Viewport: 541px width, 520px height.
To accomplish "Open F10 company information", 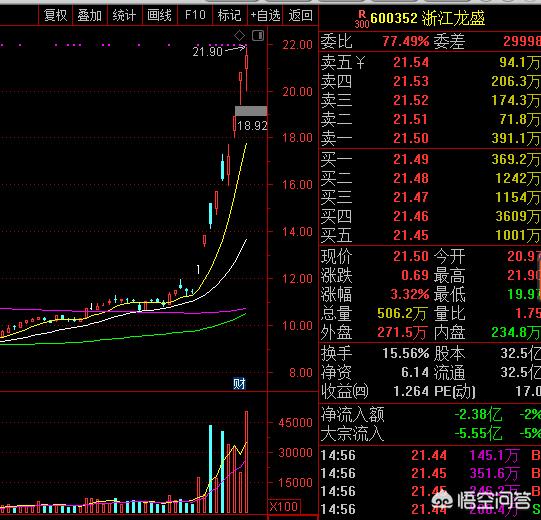I will [195, 16].
